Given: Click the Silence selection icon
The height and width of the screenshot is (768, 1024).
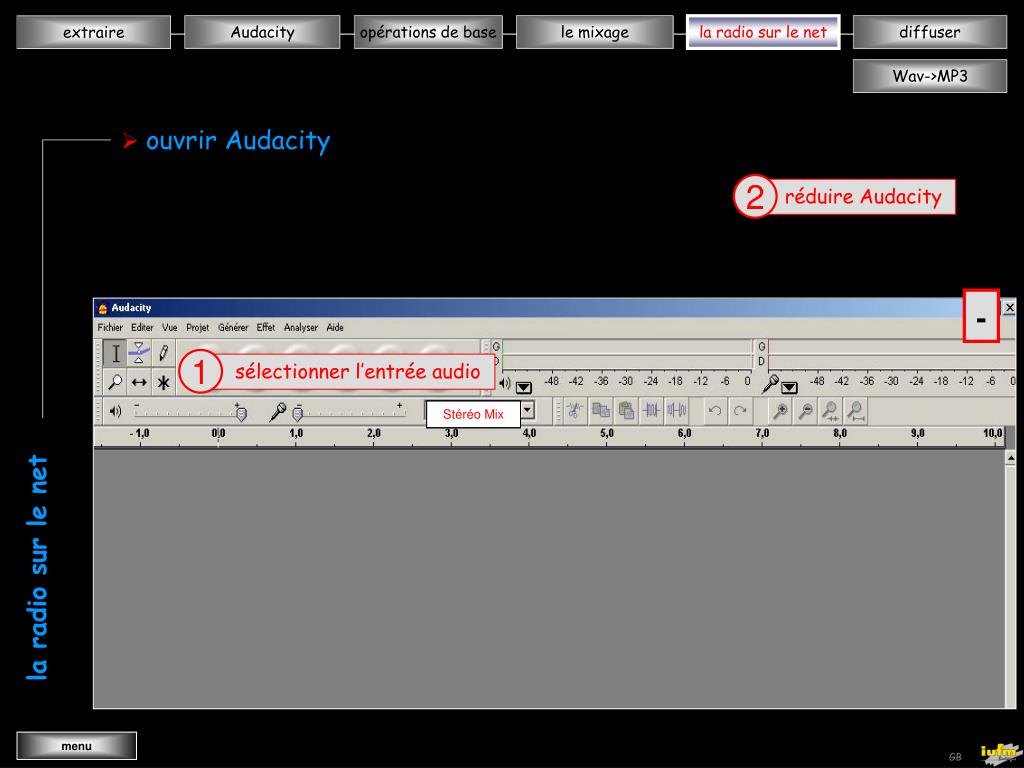Looking at the screenshot, I should tap(677, 410).
